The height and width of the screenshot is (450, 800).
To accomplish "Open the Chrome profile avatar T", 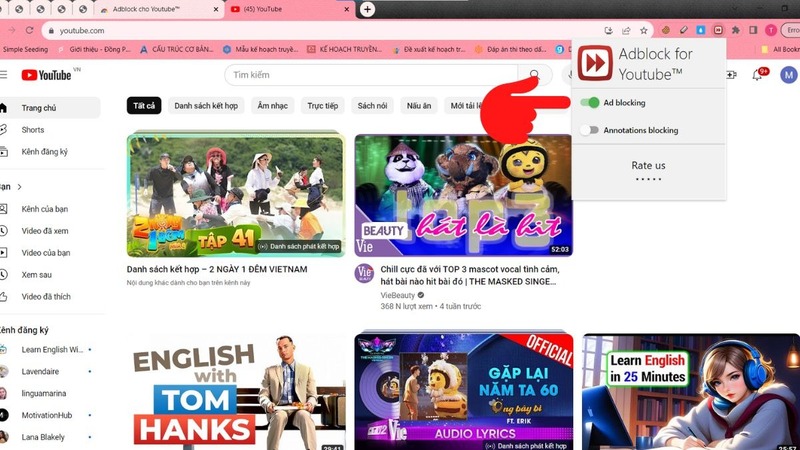I will pyautogui.click(x=771, y=31).
